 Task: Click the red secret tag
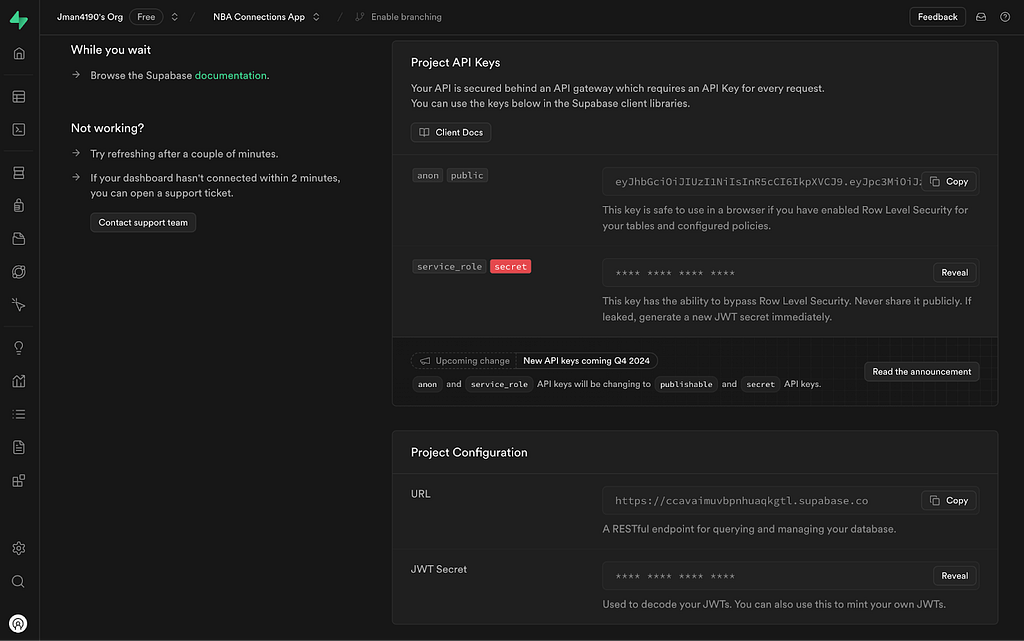click(x=510, y=266)
